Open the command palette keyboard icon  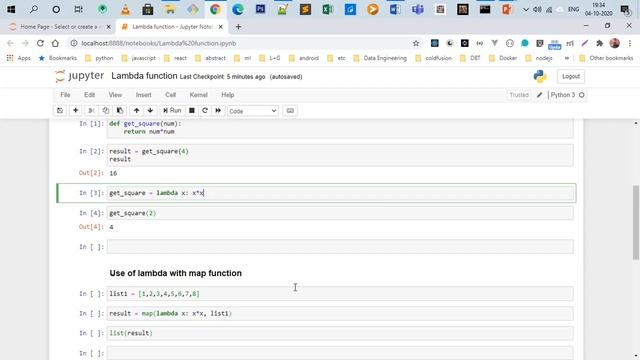coord(290,111)
